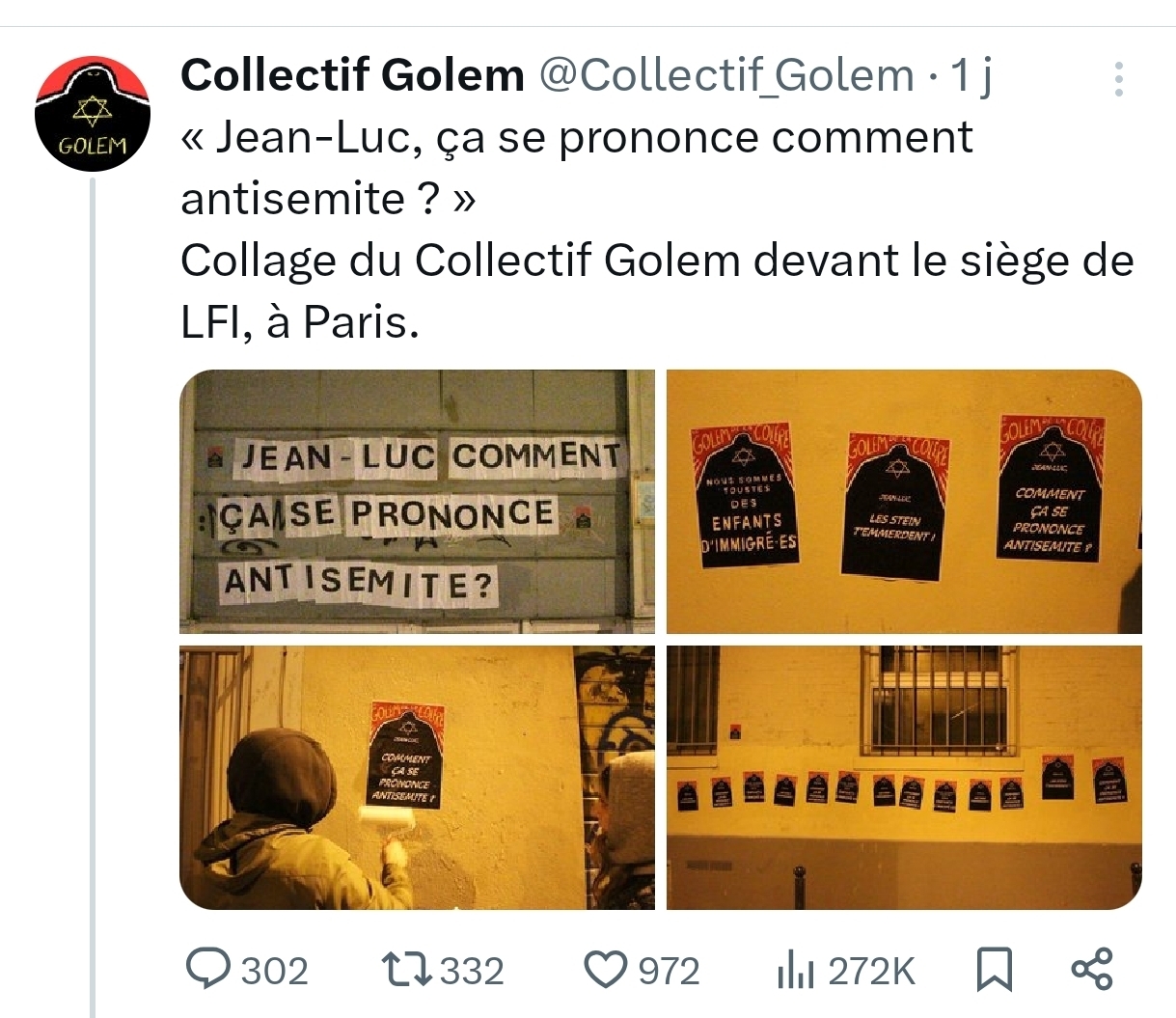Image resolution: width=1176 pixels, height=1018 pixels.
Task: Open the 332 reposts count
Action: [472, 971]
